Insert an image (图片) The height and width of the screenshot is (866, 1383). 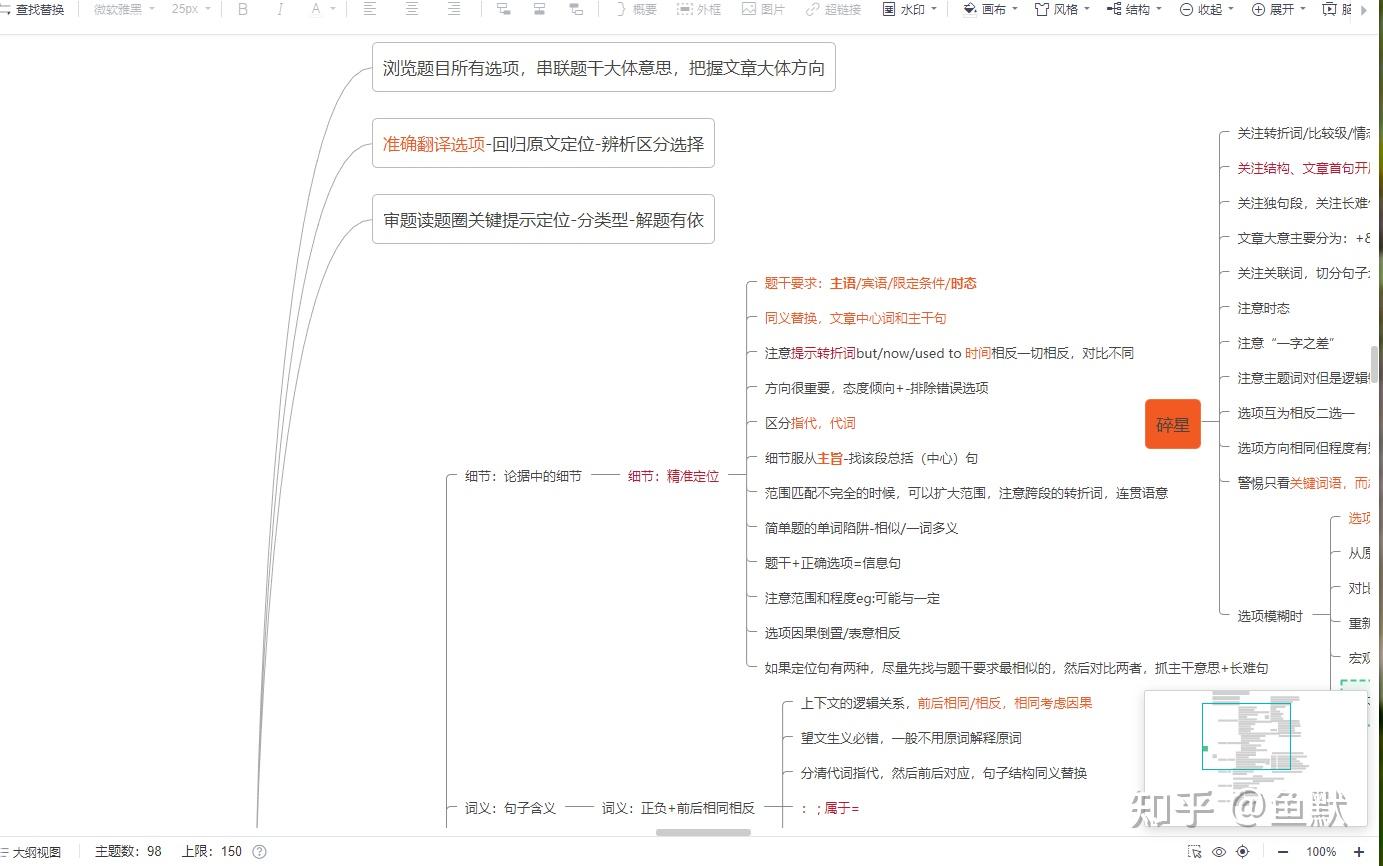[x=763, y=9]
